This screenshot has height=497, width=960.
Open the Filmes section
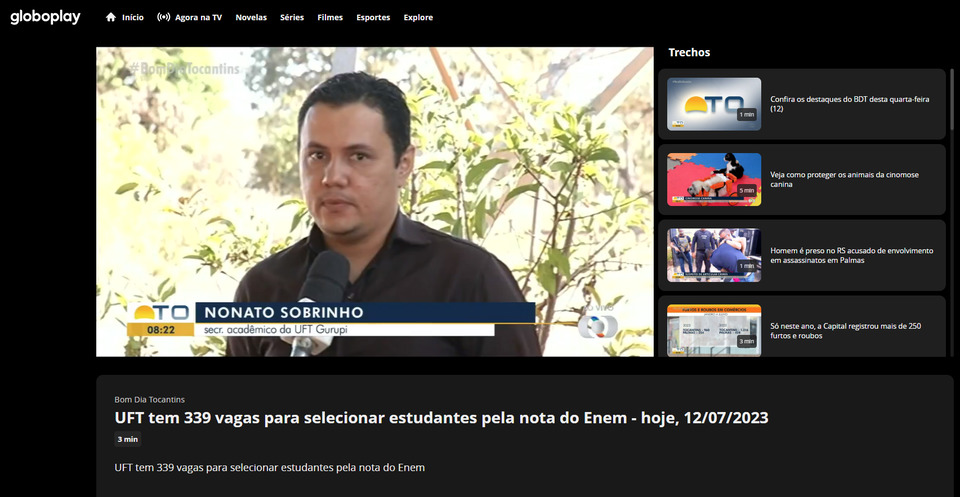pyautogui.click(x=330, y=18)
